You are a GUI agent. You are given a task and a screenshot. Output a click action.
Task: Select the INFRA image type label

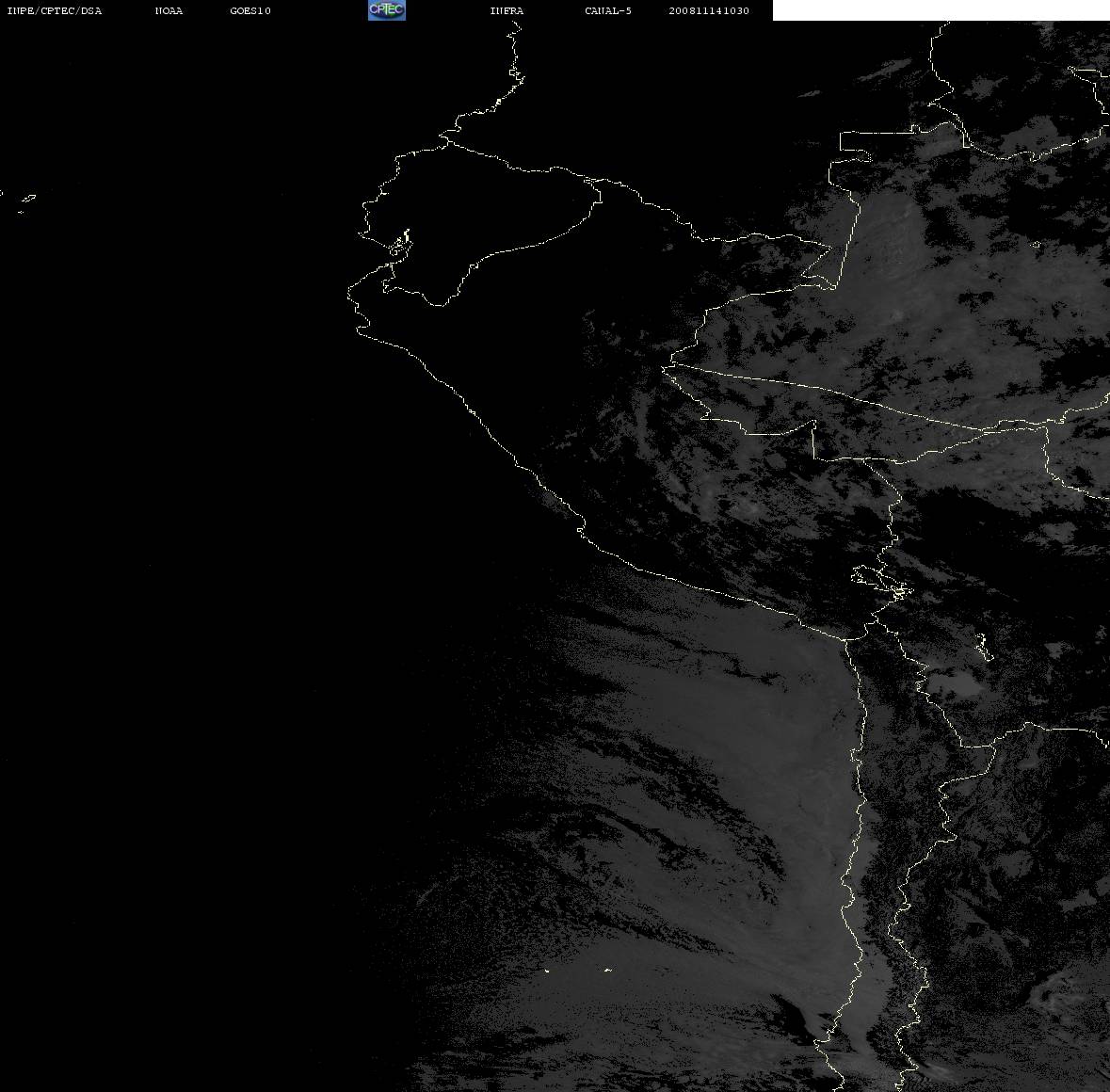pos(507,10)
